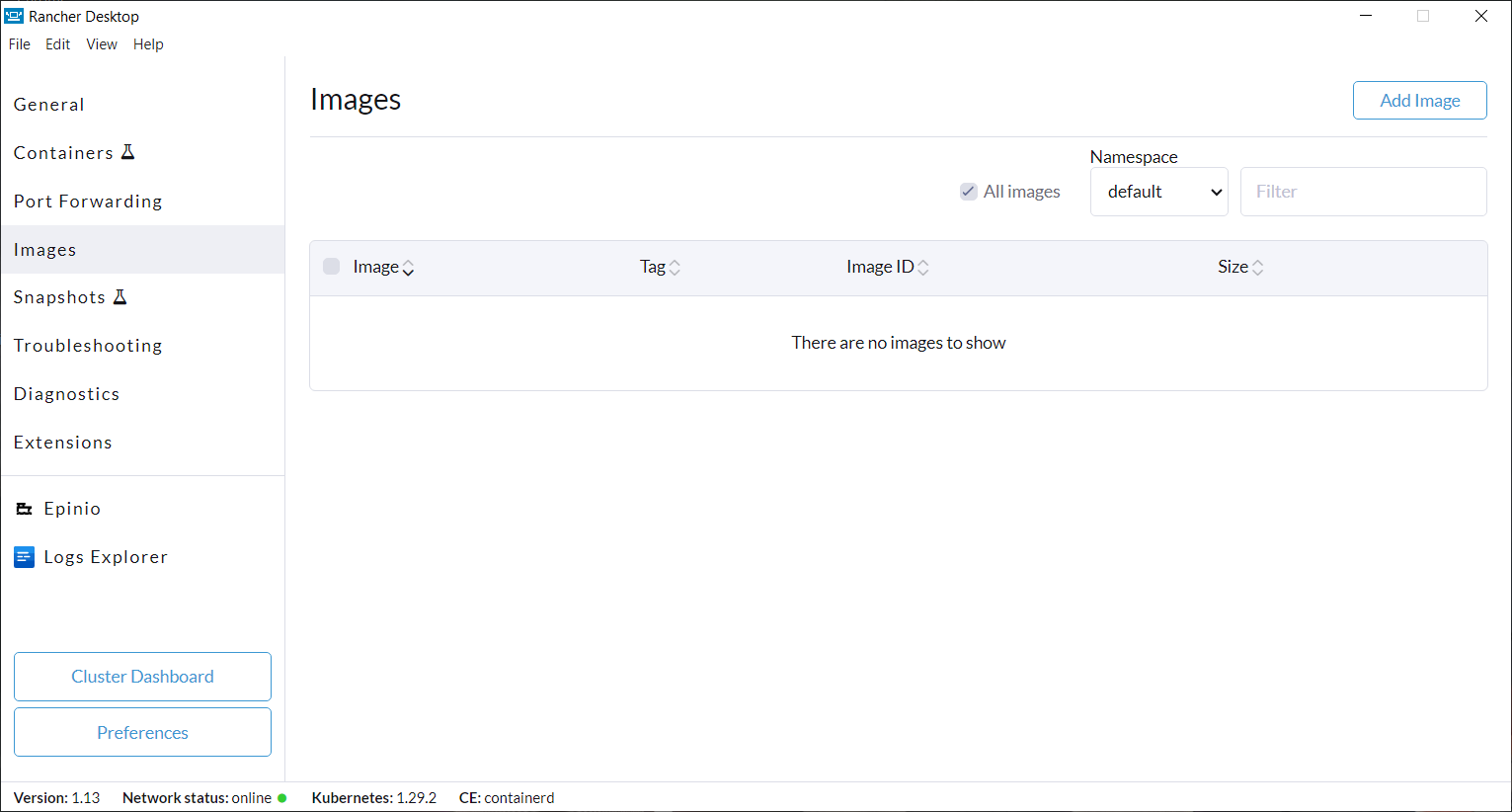Open Logs Explorer extension

point(142,557)
